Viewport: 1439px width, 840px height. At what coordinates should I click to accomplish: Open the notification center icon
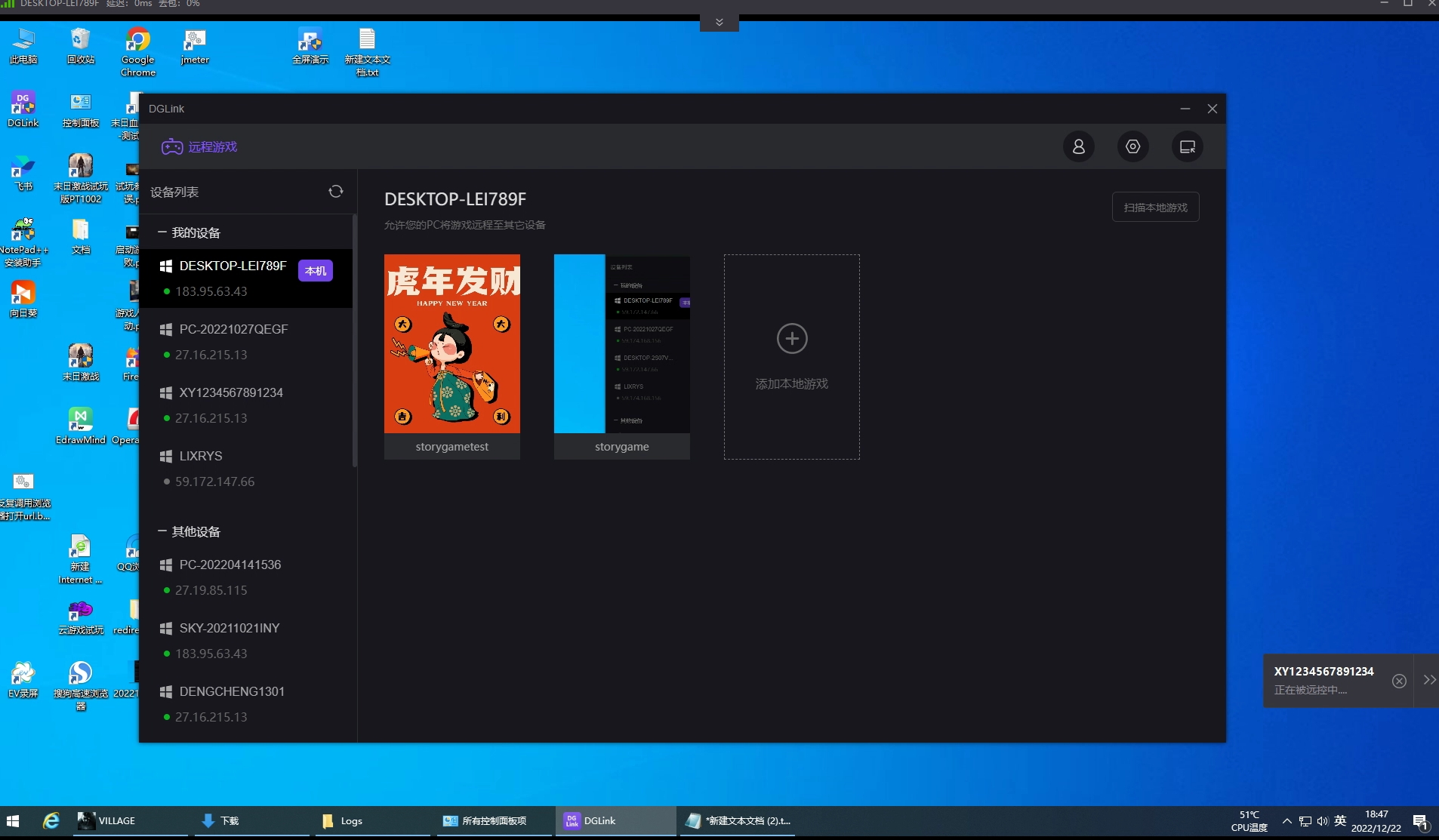pyautogui.click(x=1420, y=821)
